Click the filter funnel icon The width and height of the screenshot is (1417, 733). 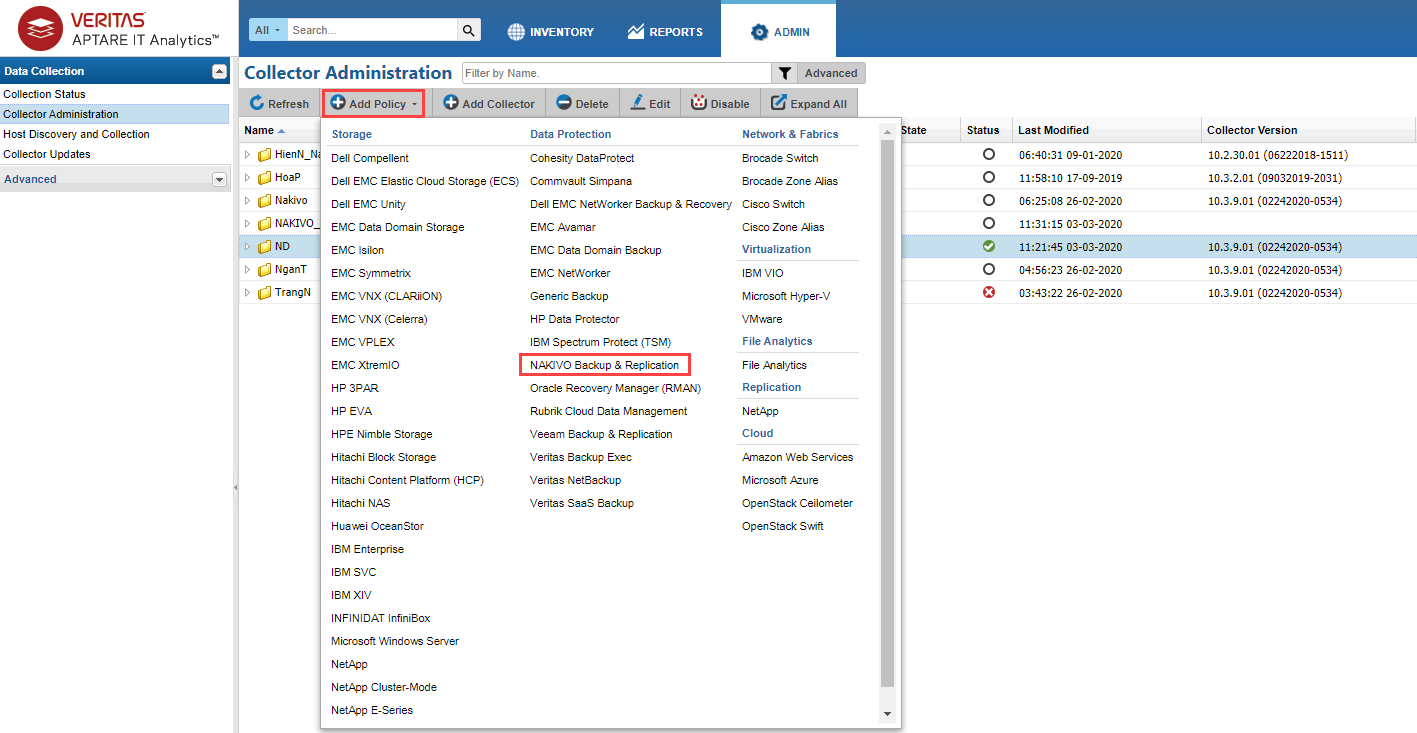(x=785, y=73)
